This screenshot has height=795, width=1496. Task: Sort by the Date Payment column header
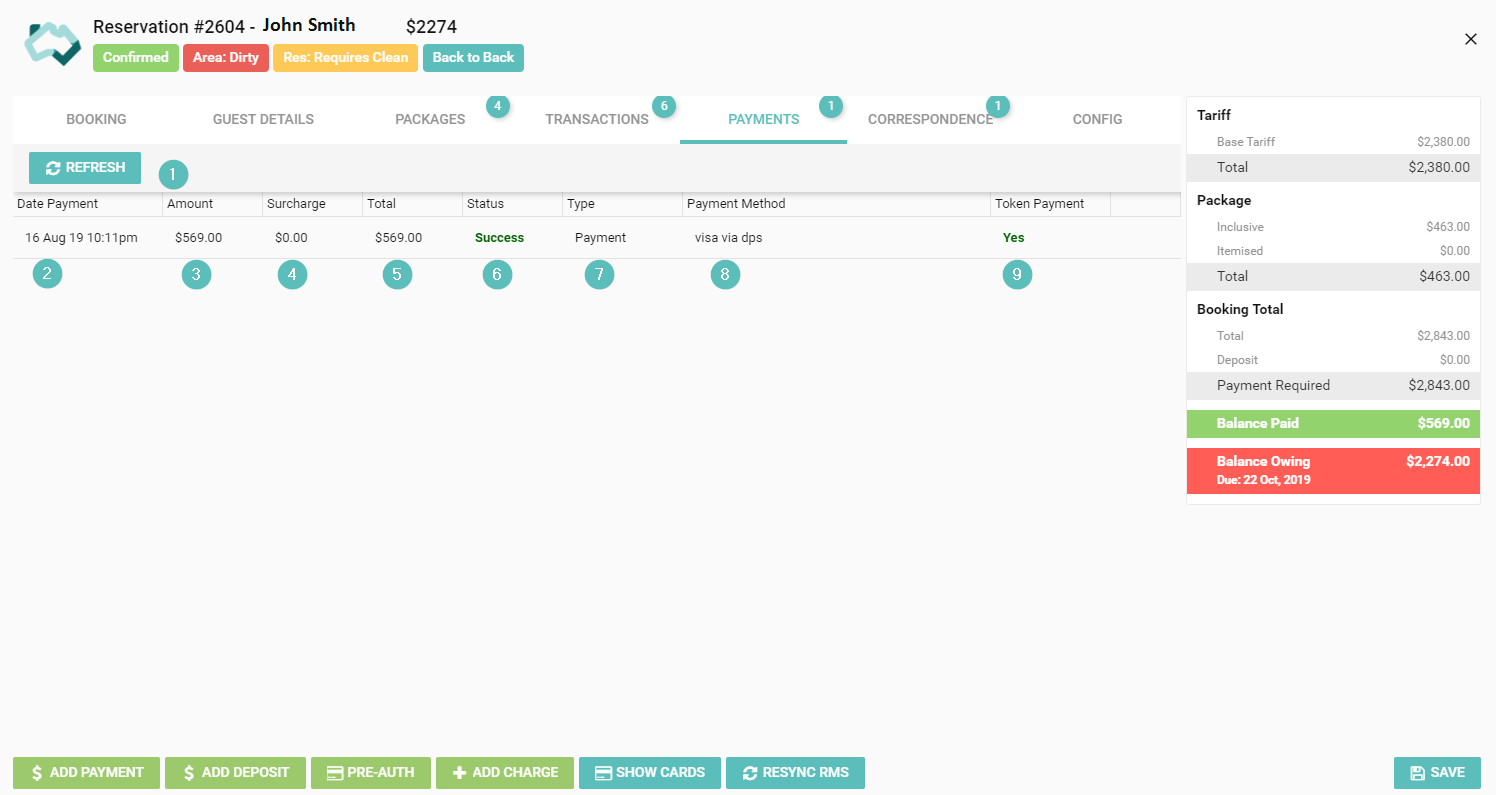tap(58, 204)
